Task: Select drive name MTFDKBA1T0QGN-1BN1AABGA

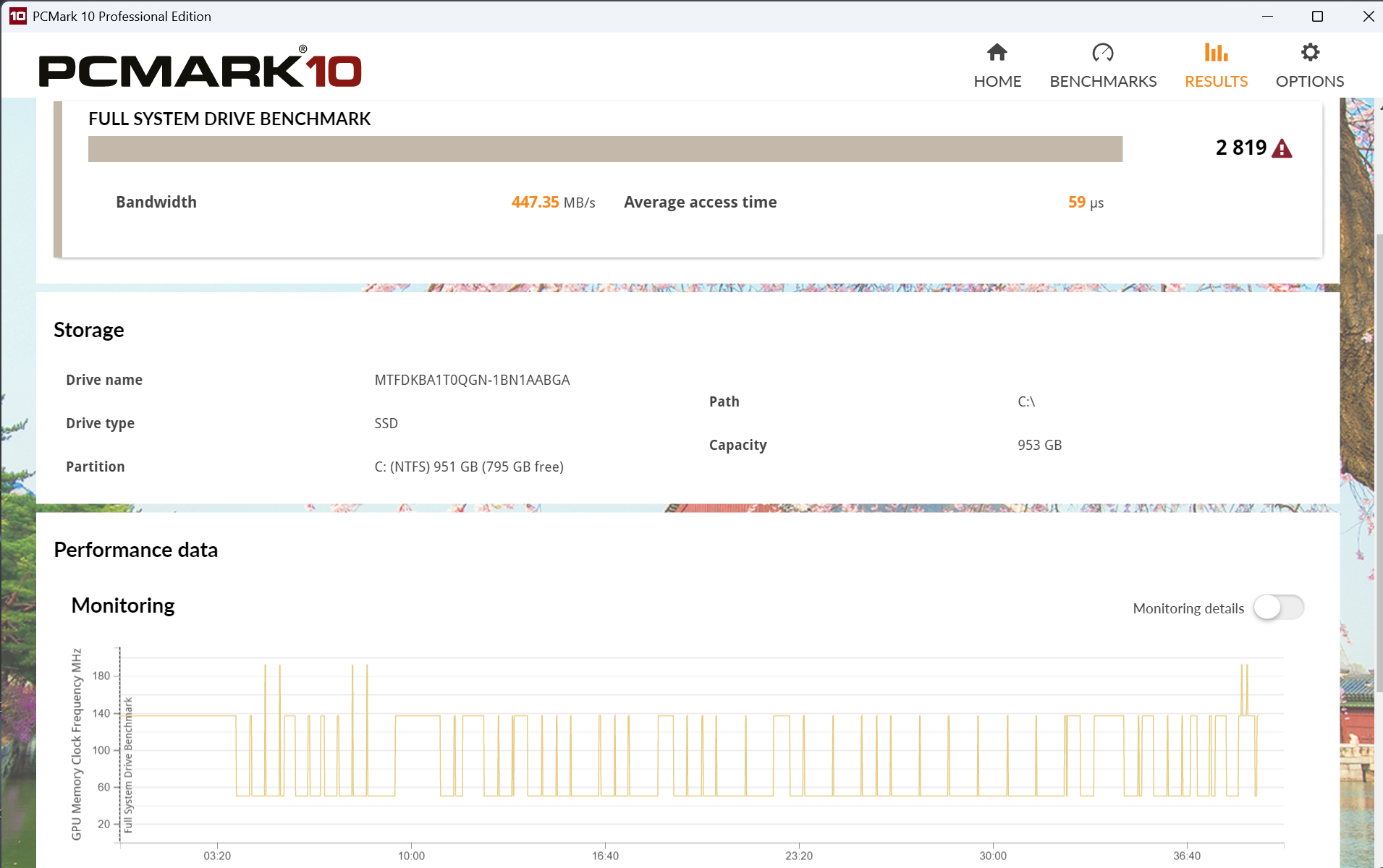Action: click(472, 380)
